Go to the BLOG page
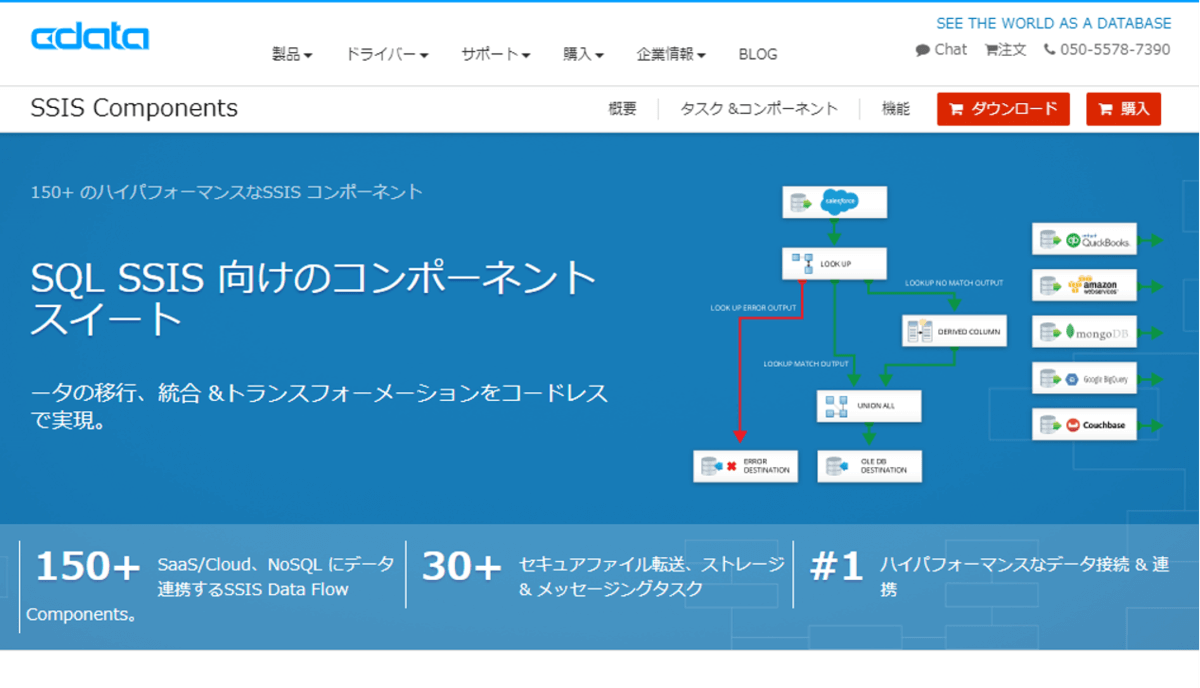The width and height of the screenshot is (1200, 688). coord(758,54)
